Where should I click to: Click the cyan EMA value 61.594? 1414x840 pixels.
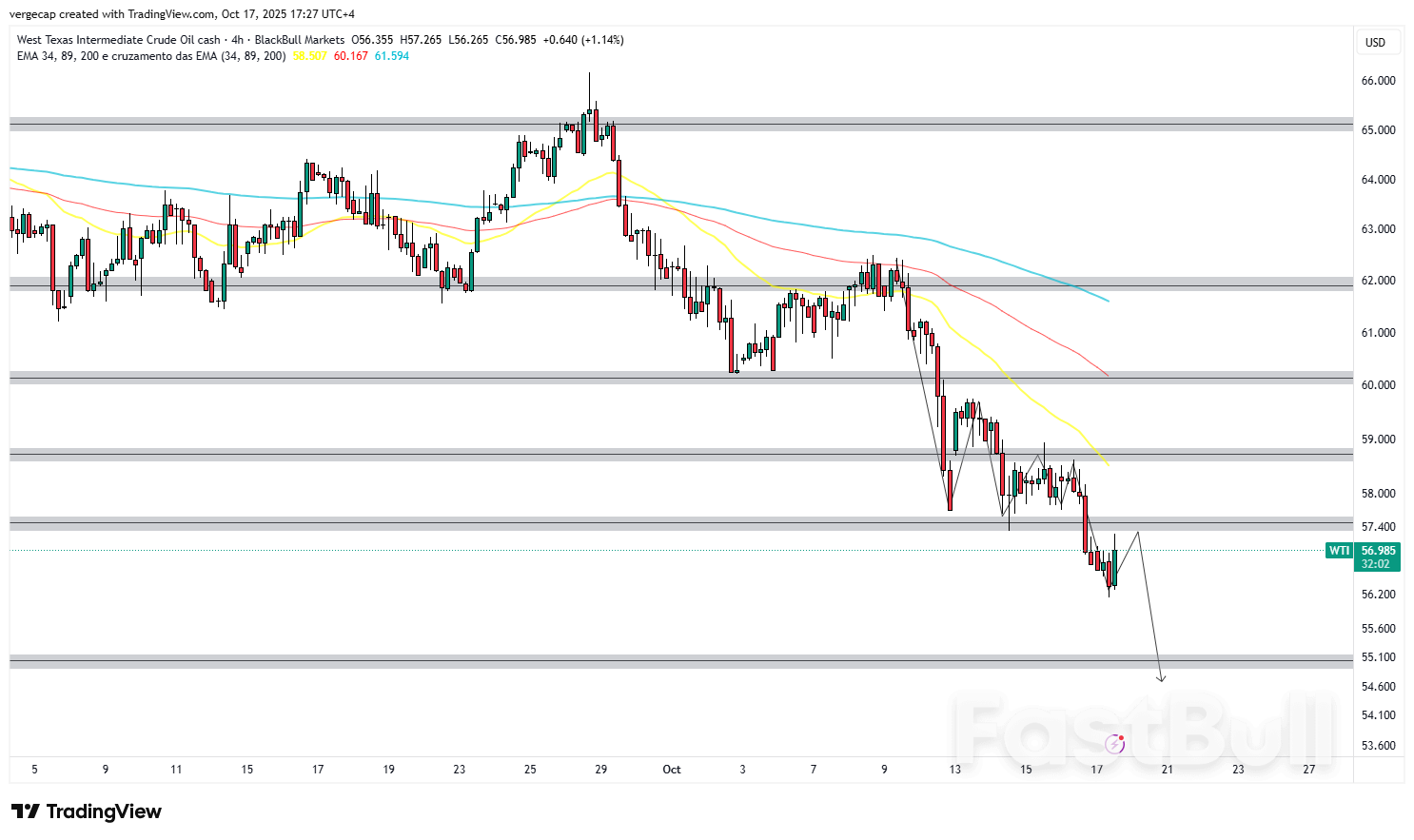click(392, 56)
